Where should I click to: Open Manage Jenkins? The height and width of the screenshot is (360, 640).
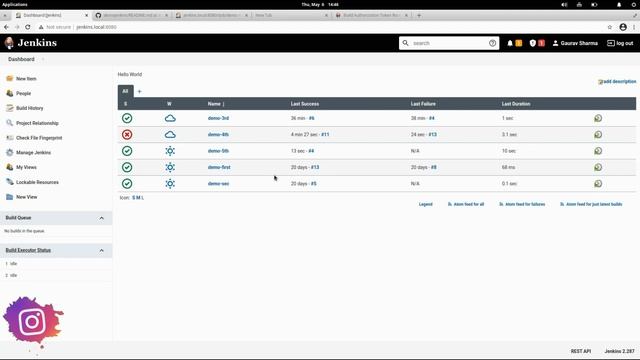pyautogui.click(x=33, y=153)
